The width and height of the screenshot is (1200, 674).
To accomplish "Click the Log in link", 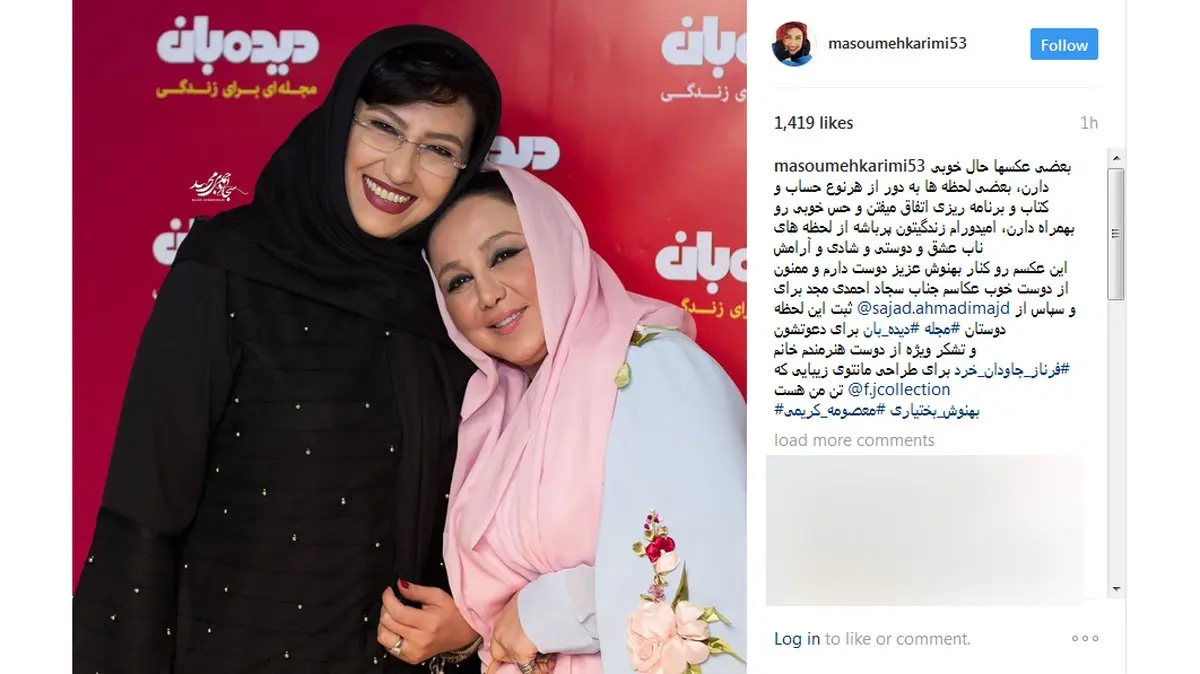I will pyautogui.click(x=797, y=638).
